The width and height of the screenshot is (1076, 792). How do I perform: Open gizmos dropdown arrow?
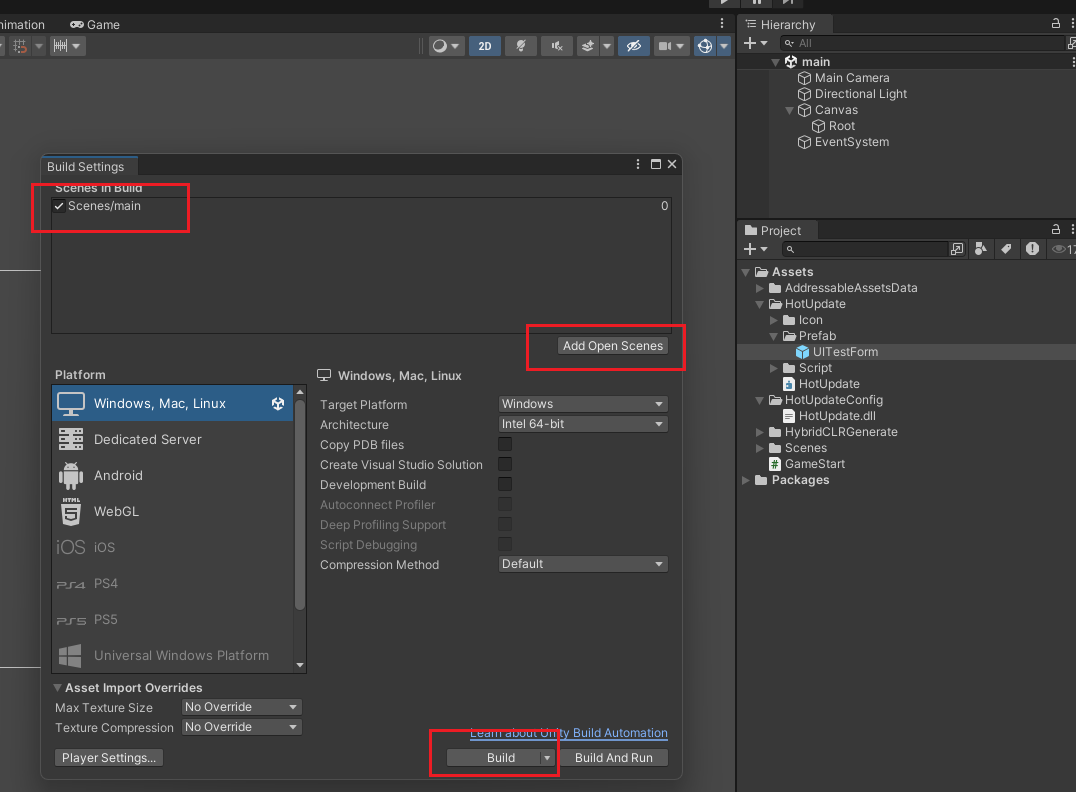[x=725, y=46]
